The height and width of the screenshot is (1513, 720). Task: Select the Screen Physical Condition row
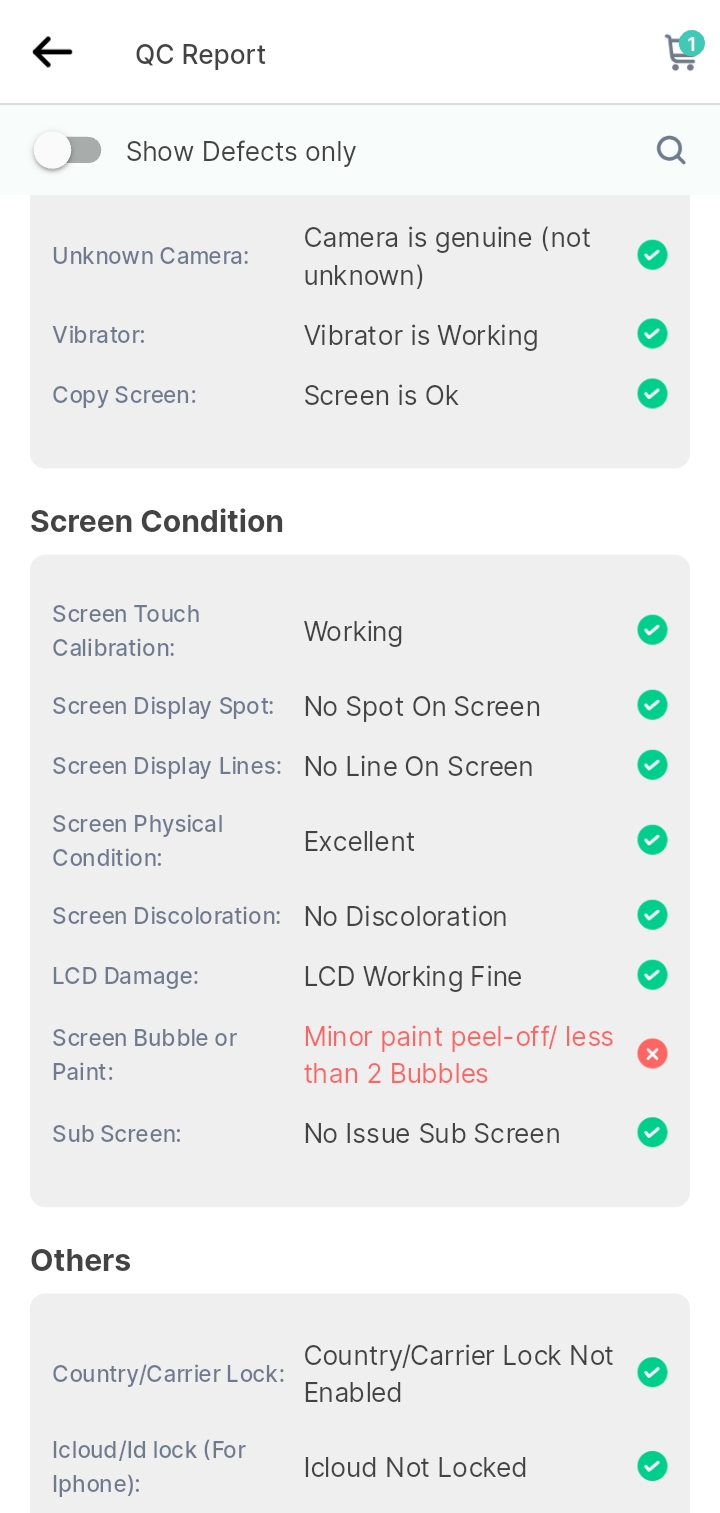[x=360, y=841]
